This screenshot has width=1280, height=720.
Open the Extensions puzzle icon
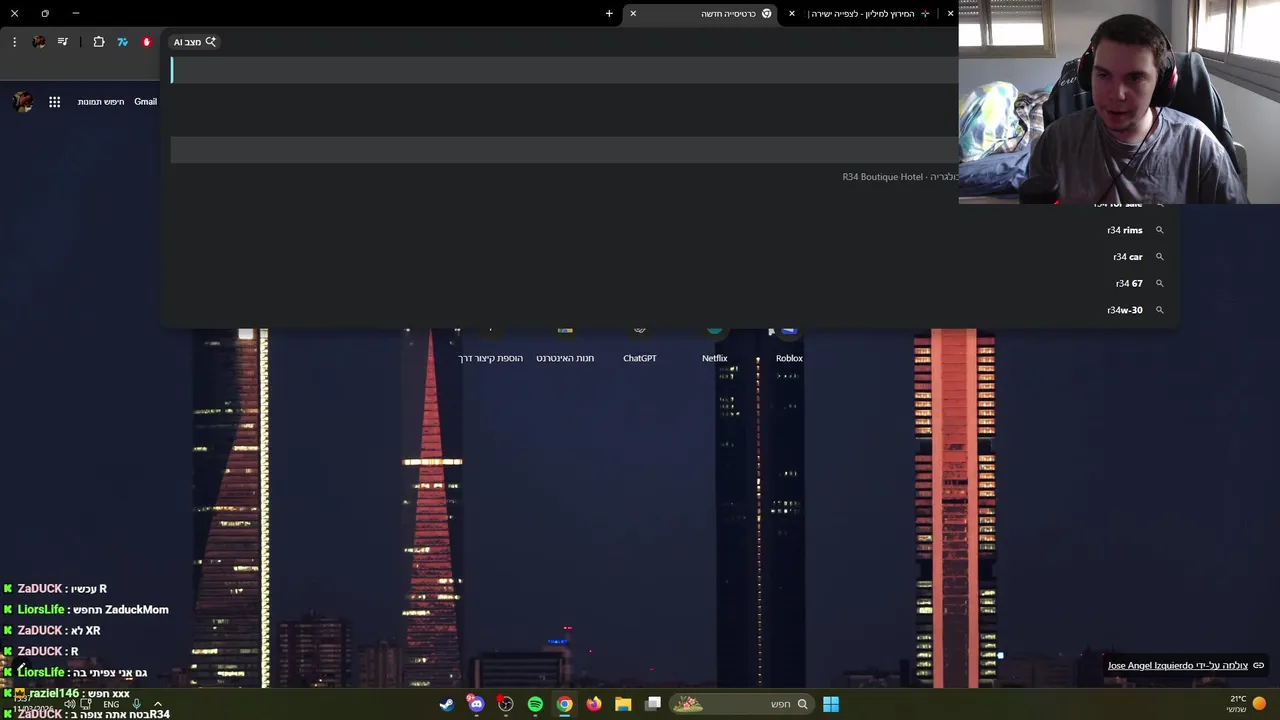(99, 42)
